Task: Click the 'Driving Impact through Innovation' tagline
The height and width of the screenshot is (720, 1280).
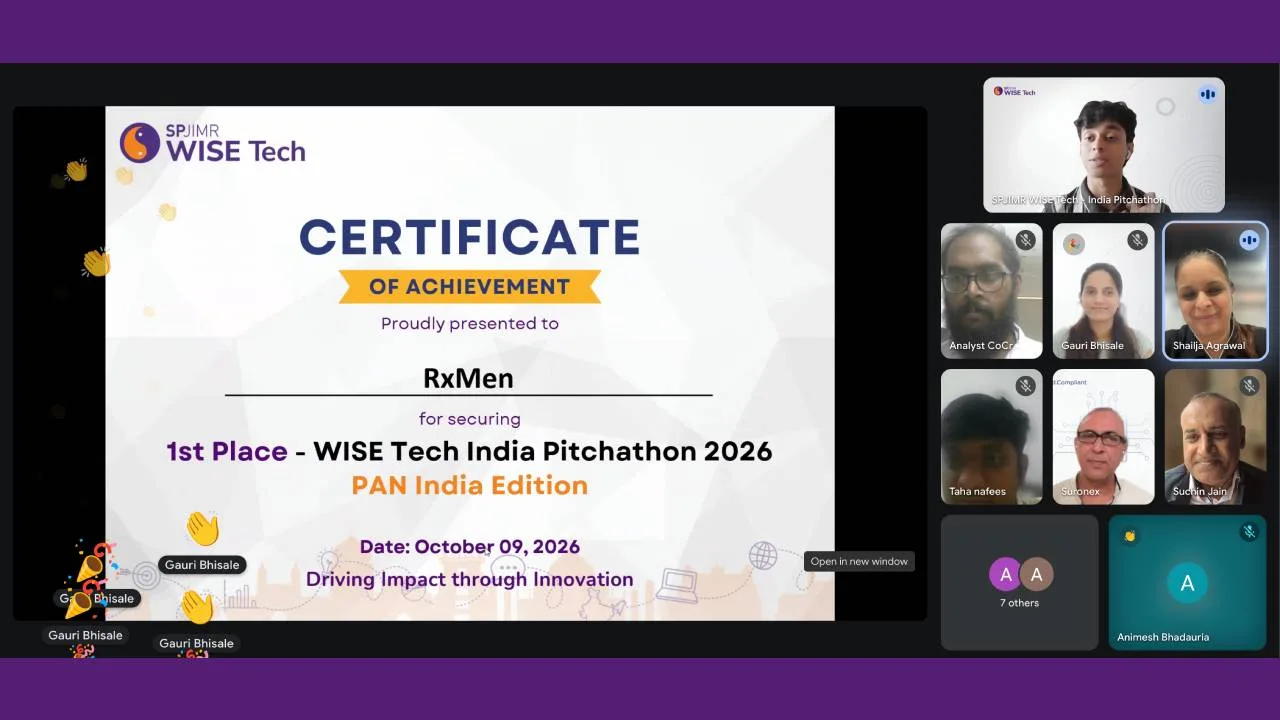Action: click(469, 579)
